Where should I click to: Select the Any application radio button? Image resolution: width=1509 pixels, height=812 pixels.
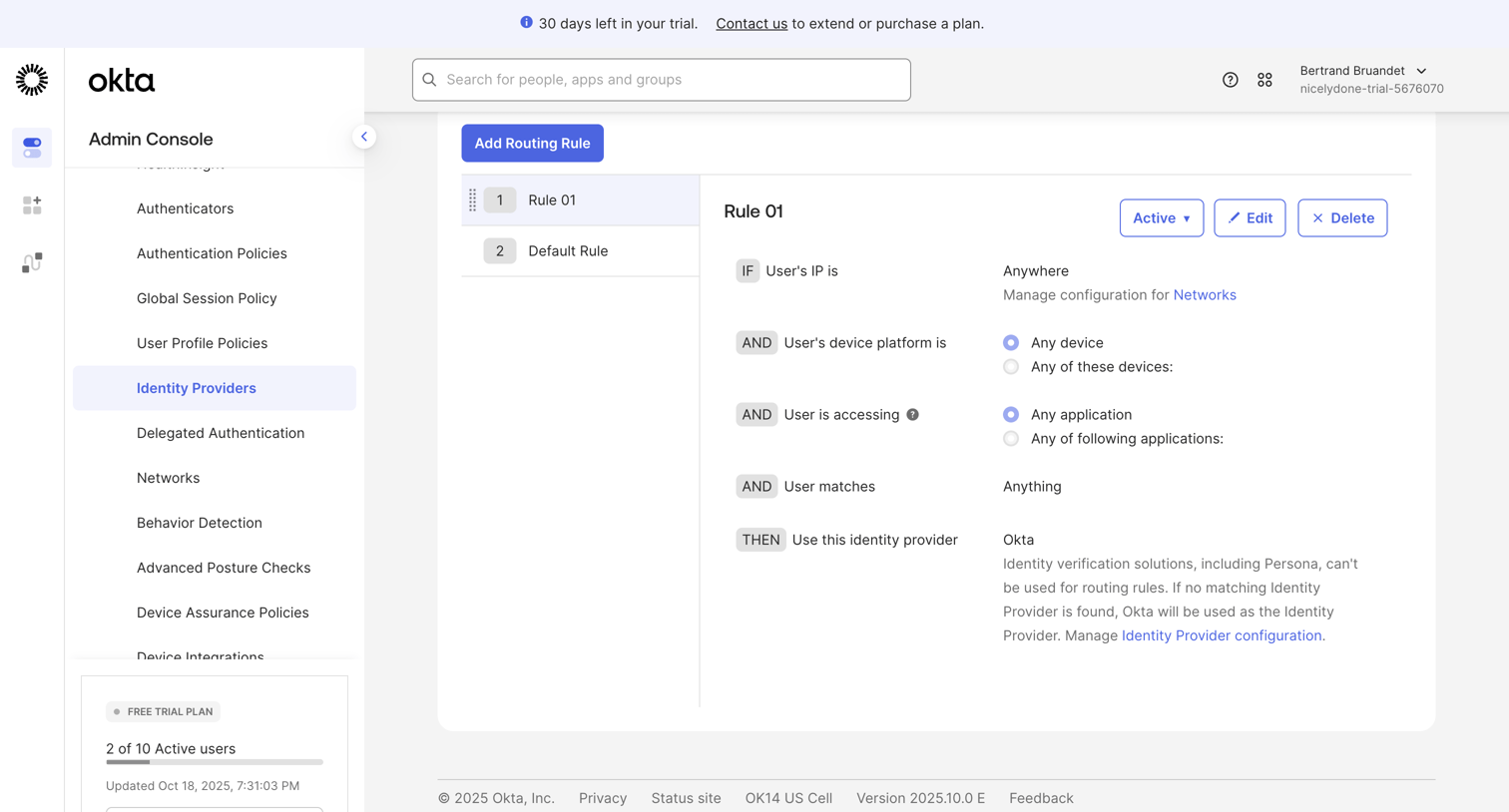[x=1011, y=414]
